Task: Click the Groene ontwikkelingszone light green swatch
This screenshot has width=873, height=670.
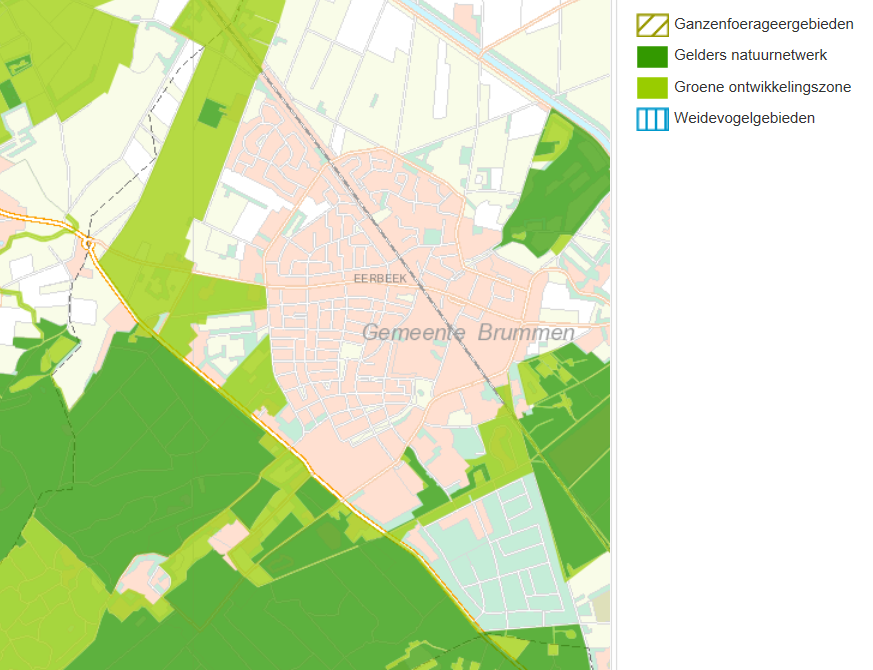Action: coord(652,87)
